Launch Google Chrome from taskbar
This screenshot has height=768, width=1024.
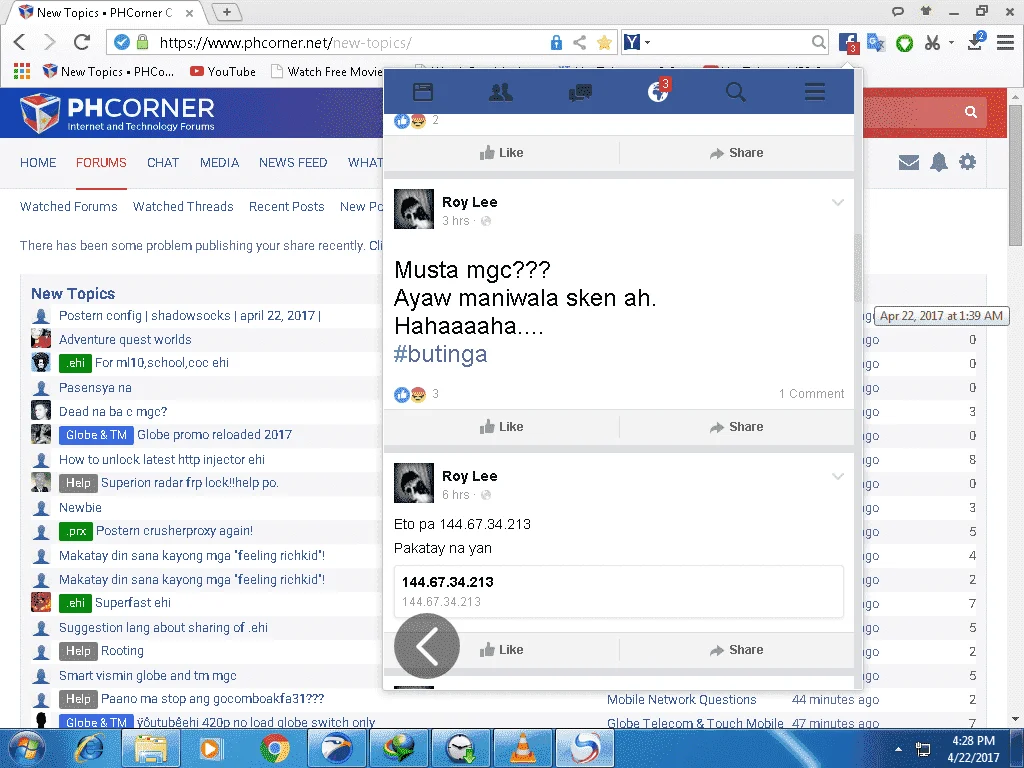275,748
